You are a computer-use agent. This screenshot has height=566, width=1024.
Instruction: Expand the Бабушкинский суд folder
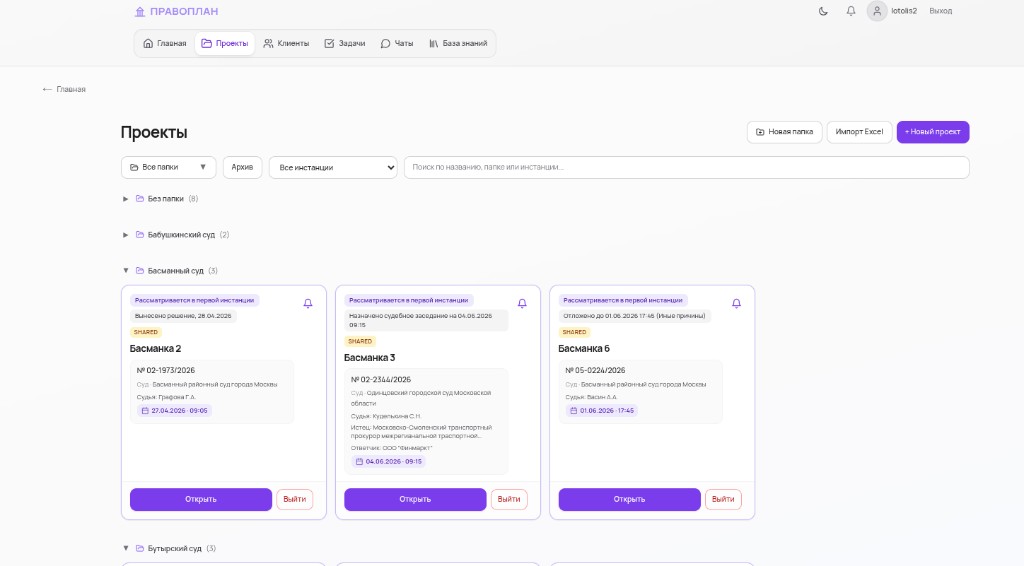pos(125,234)
